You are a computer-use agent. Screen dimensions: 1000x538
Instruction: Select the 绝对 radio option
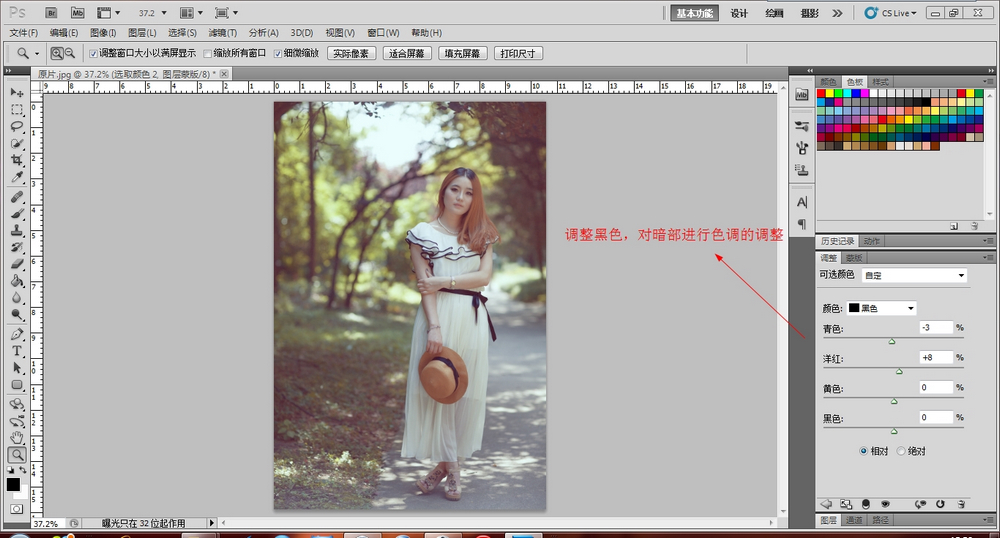pos(901,451)
